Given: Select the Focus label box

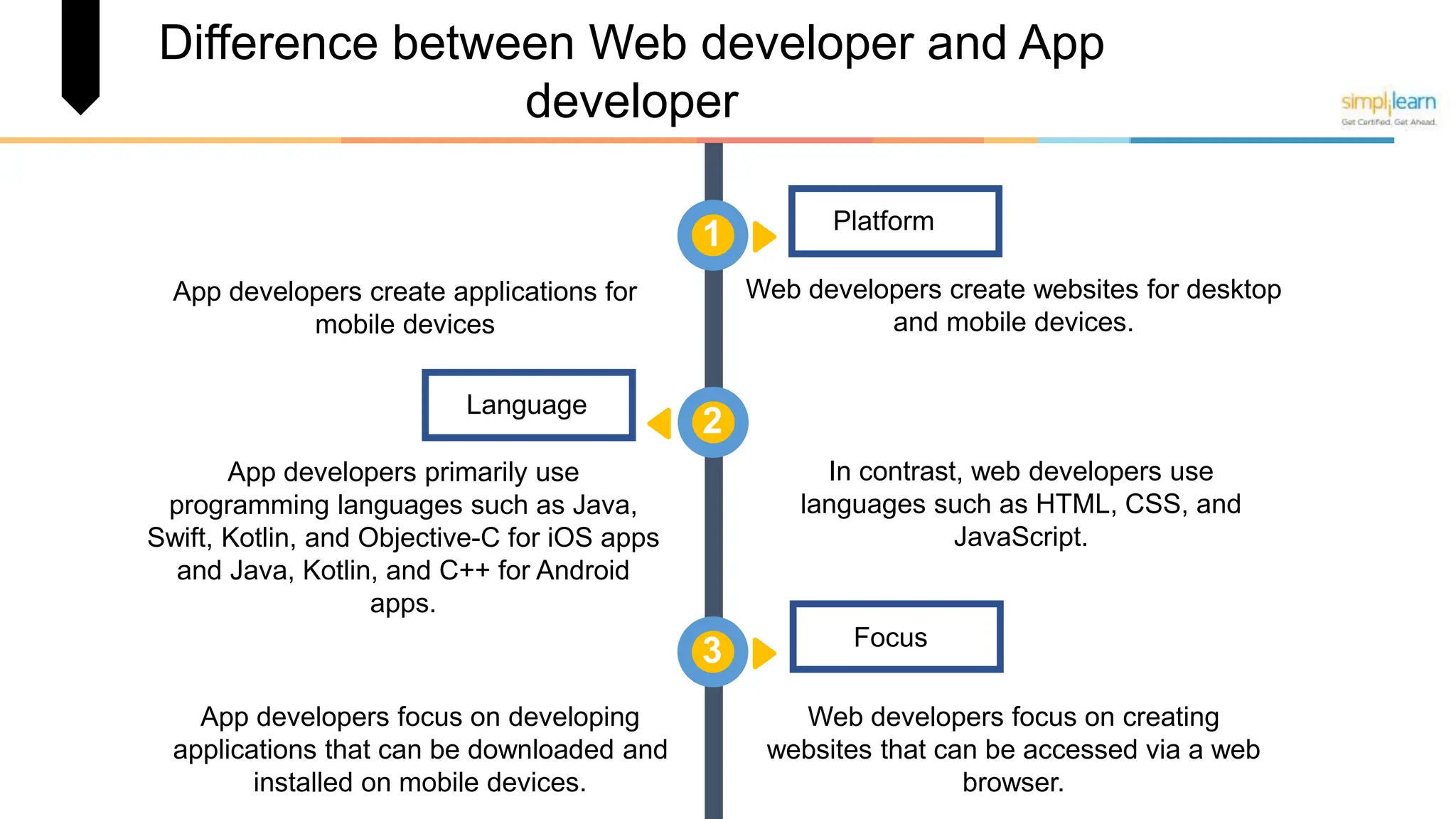Looking at the screenshot, I should (x=896, y=637).
